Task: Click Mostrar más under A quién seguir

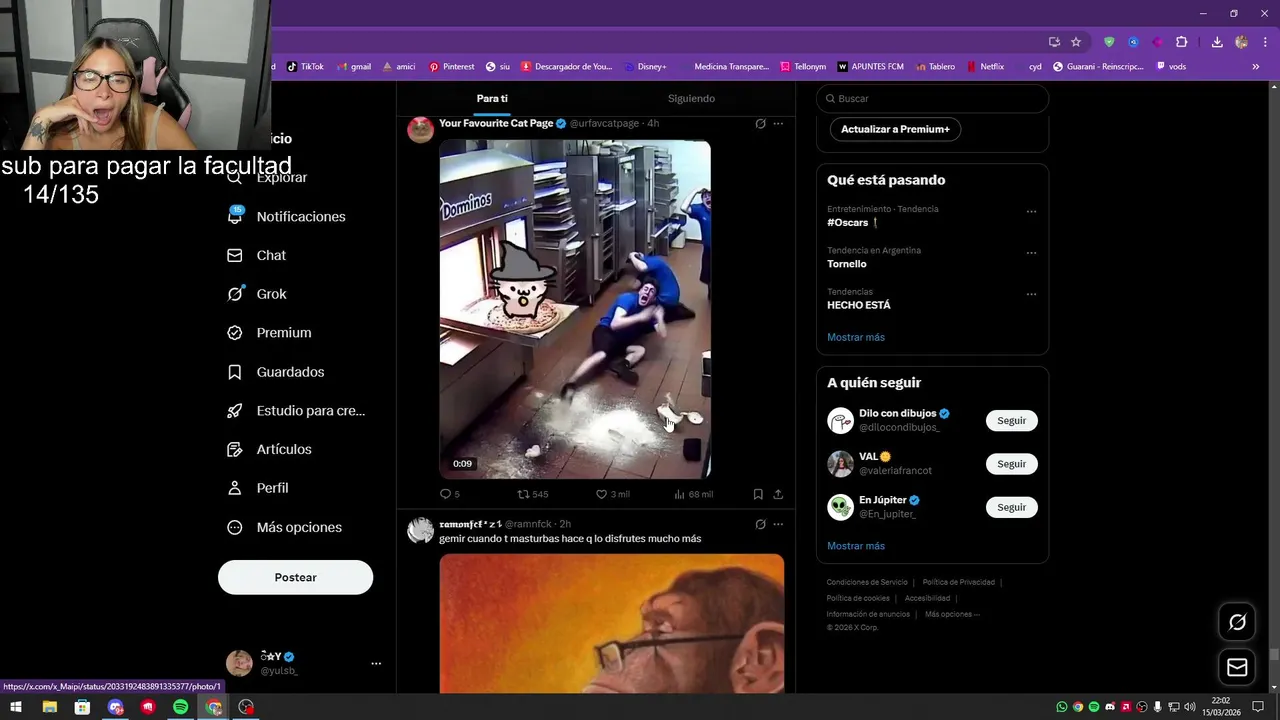Action: [856, 546]
